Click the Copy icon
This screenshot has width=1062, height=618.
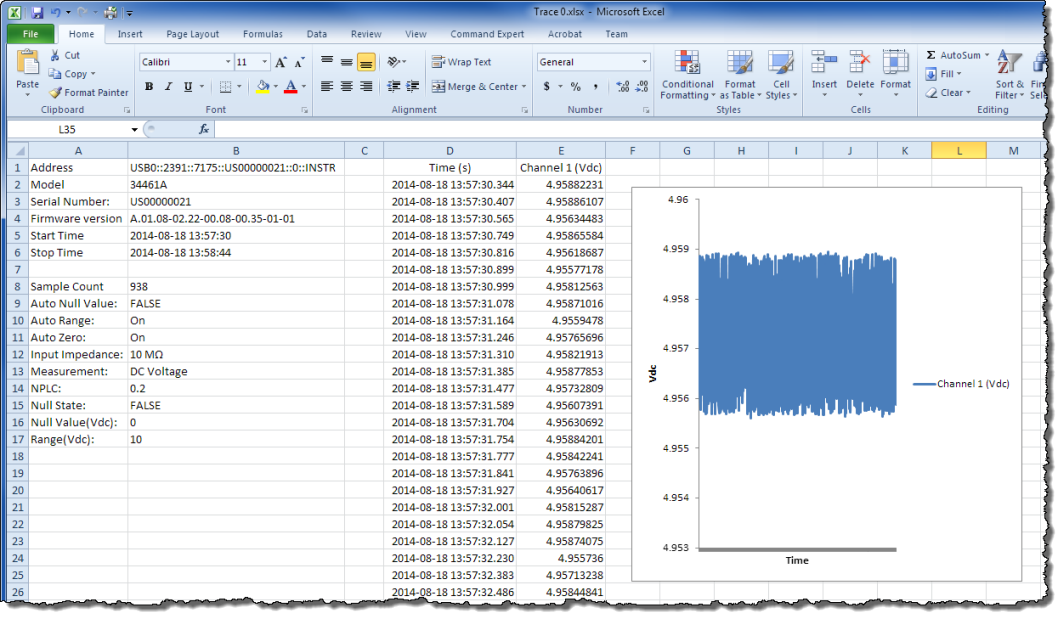tap(55, 73)
